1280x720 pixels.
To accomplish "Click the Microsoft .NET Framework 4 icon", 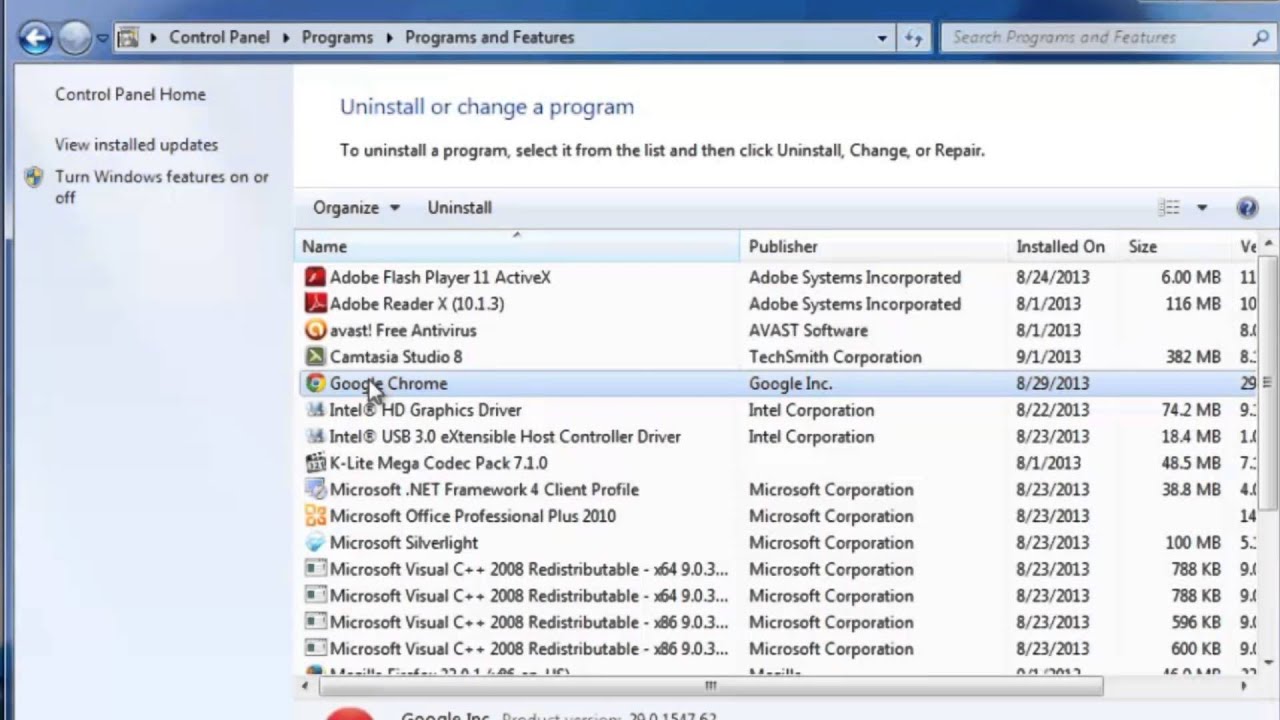I will [x=315, y=490].
